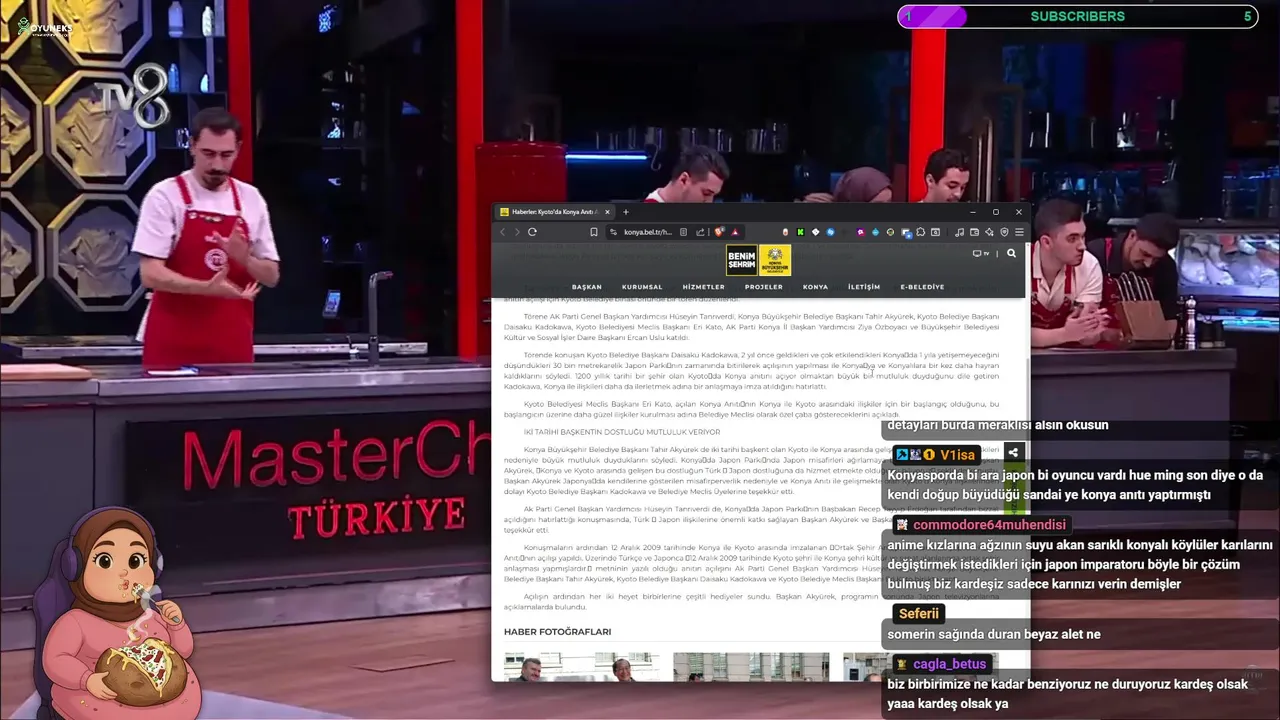Click the share icon beside V1isa
Viewport: 1280px width, 720px height.
click(1013, 454)
